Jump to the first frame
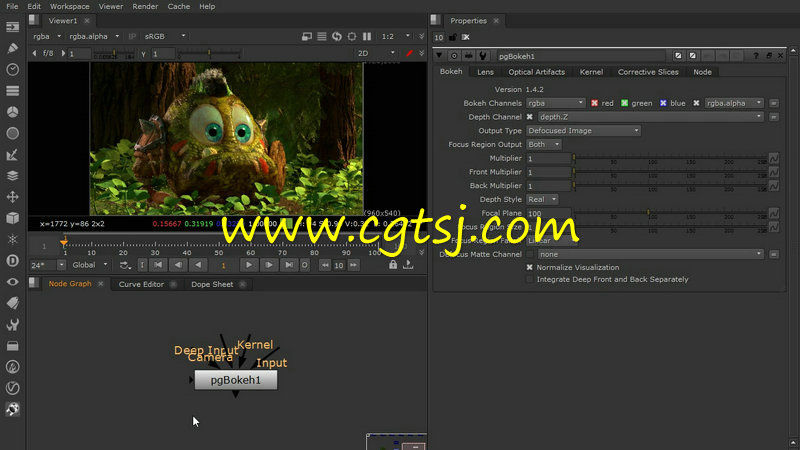 (x=158, y=265)
